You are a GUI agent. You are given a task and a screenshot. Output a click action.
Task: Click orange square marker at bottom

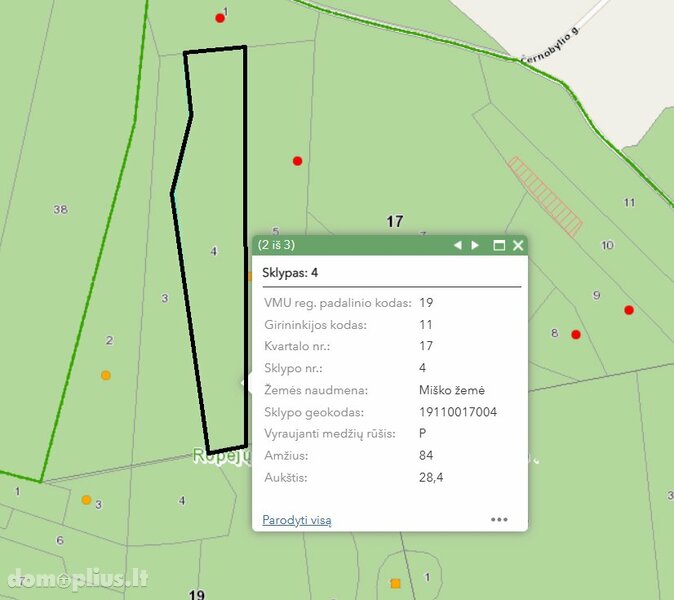coord(395,583)
